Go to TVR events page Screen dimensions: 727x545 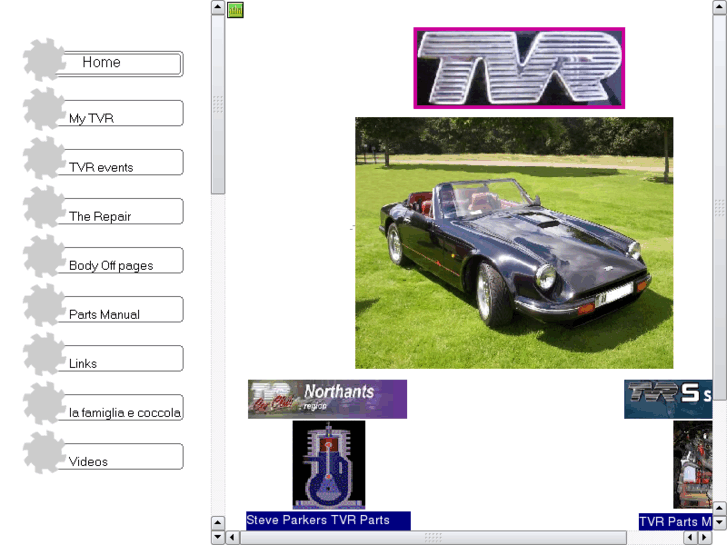pos(122,162)
